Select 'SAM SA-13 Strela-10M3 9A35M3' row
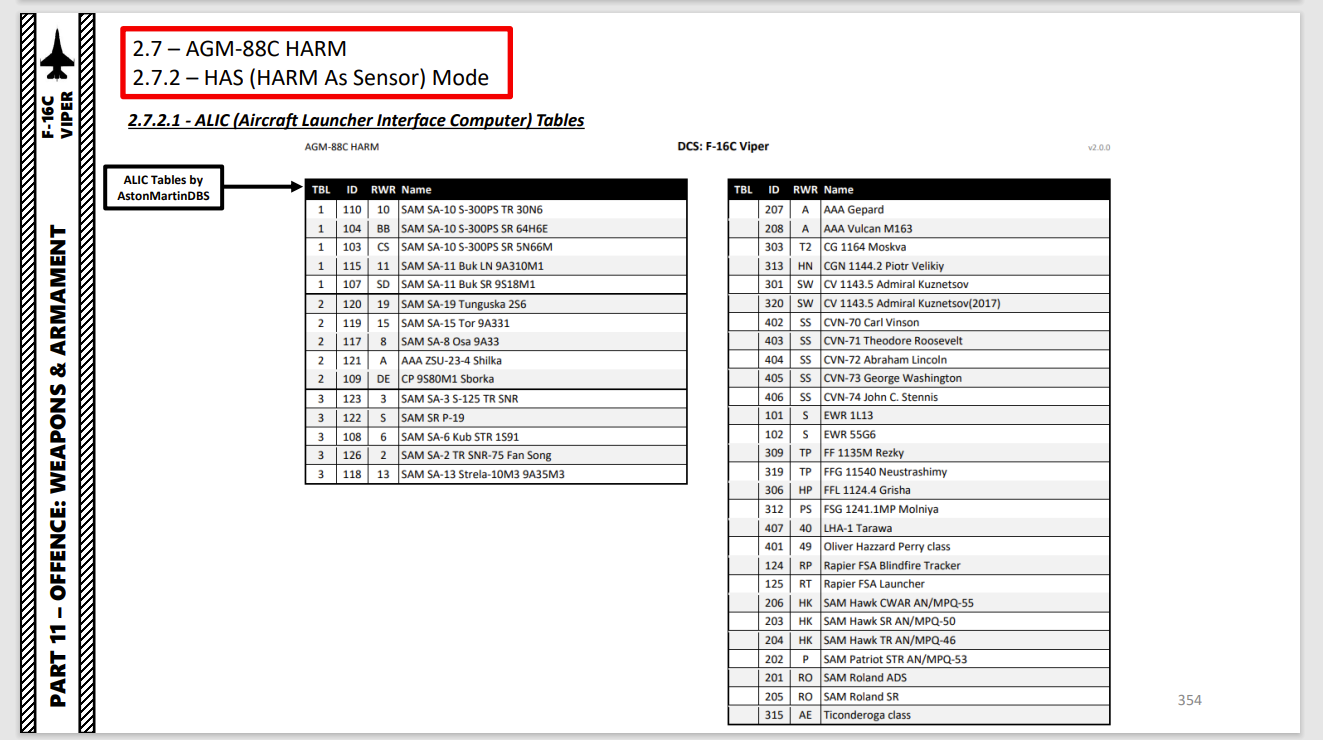Viewport: 1323px width, 740px height. 496,474
